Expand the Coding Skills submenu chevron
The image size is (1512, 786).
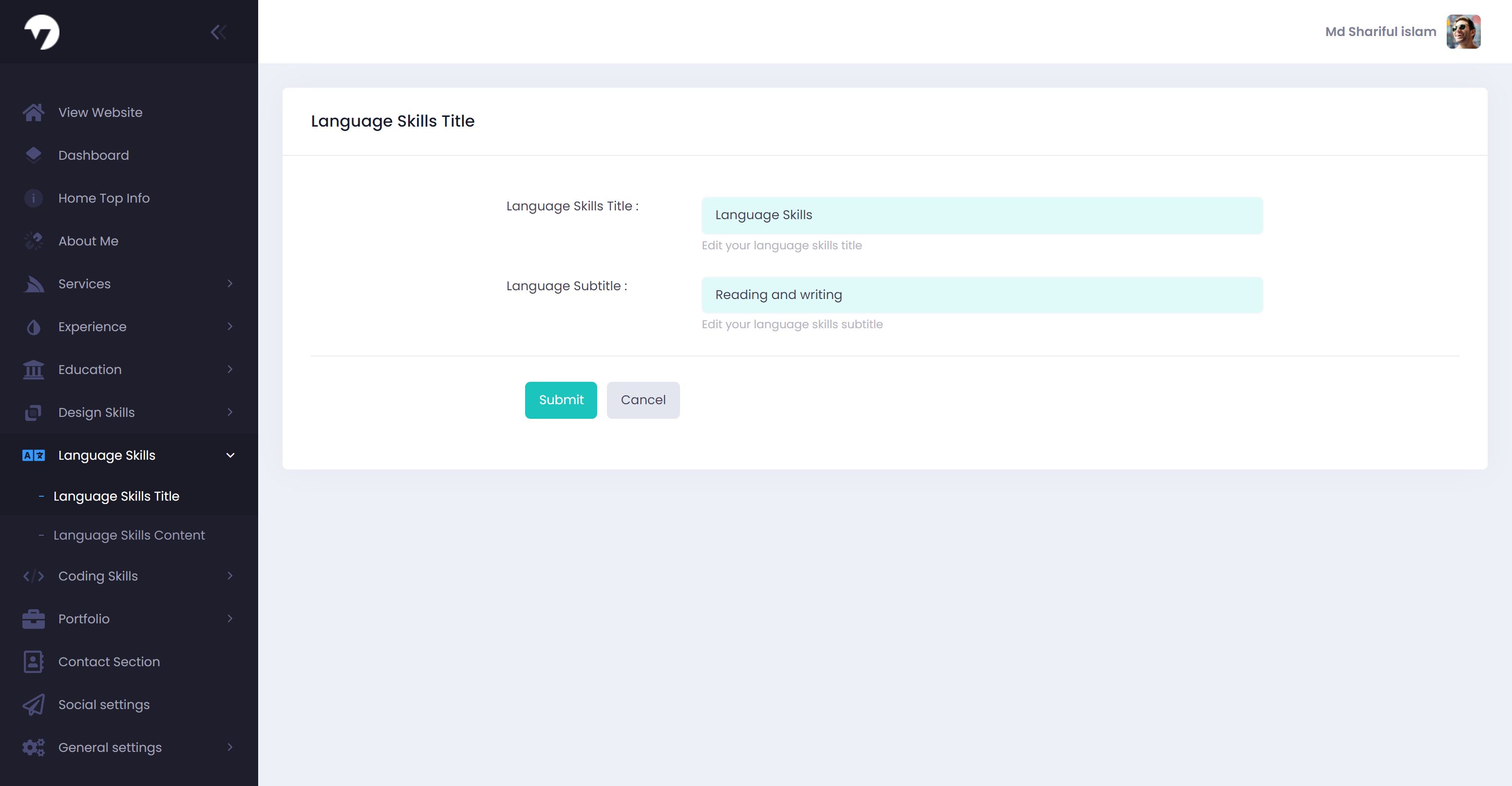point(230,576)
